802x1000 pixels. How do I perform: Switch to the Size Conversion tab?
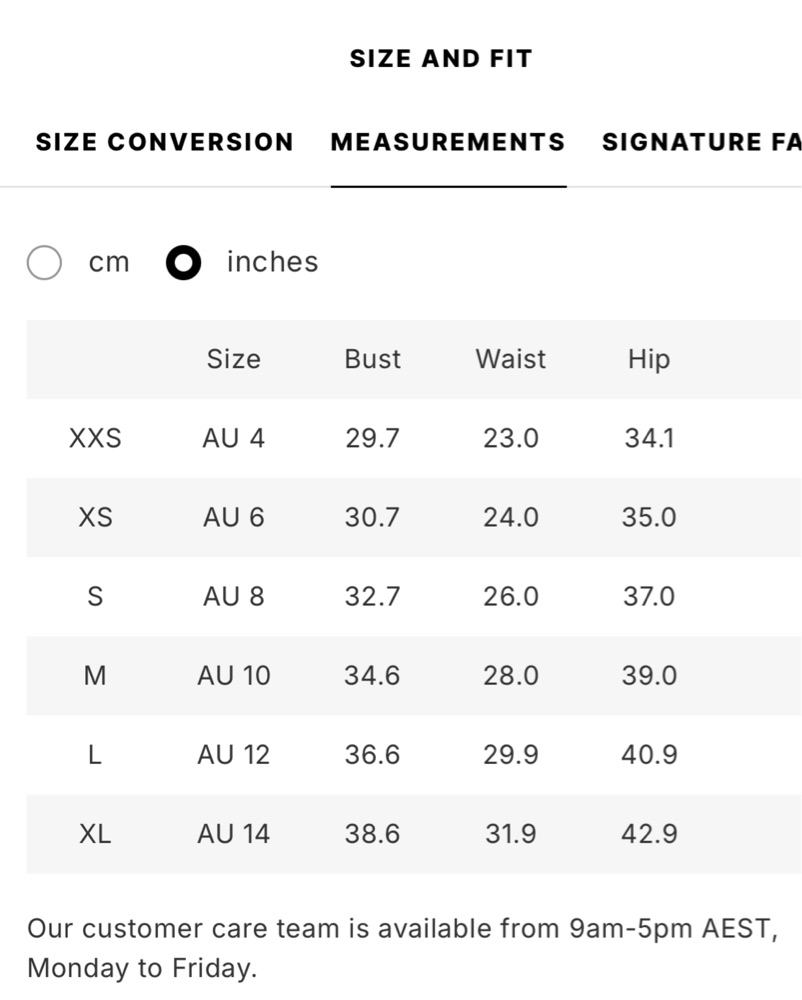tap(164, 142)
